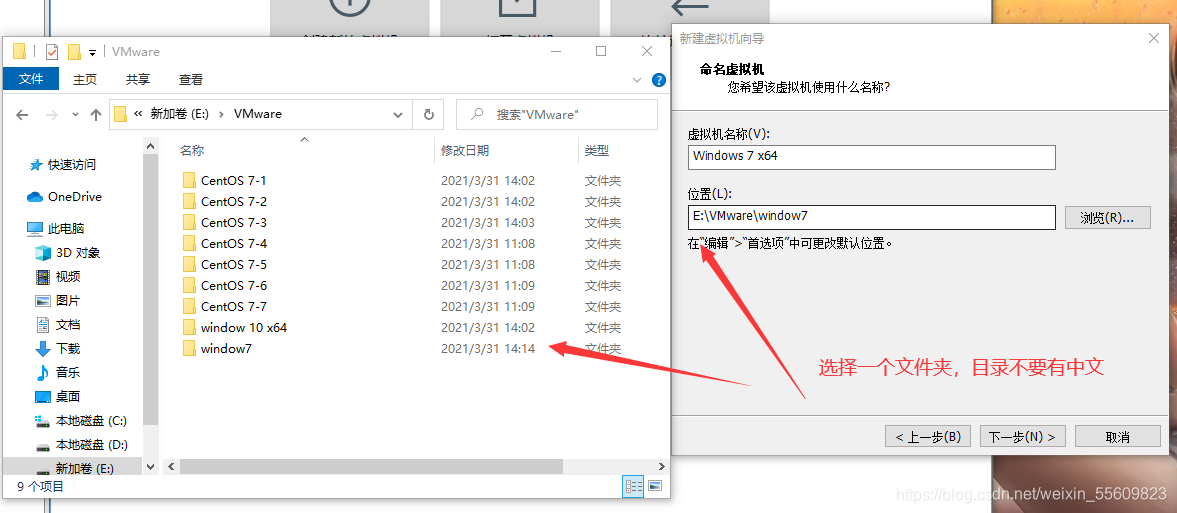Click the search VMware box
This screenshot has height=513, width=1177.
(557, 114)
